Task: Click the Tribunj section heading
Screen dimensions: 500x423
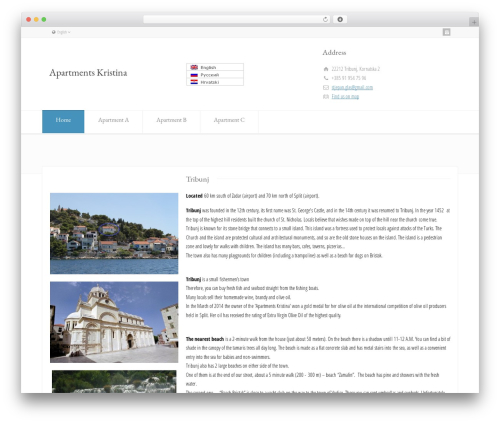Action: coord(198,179)
